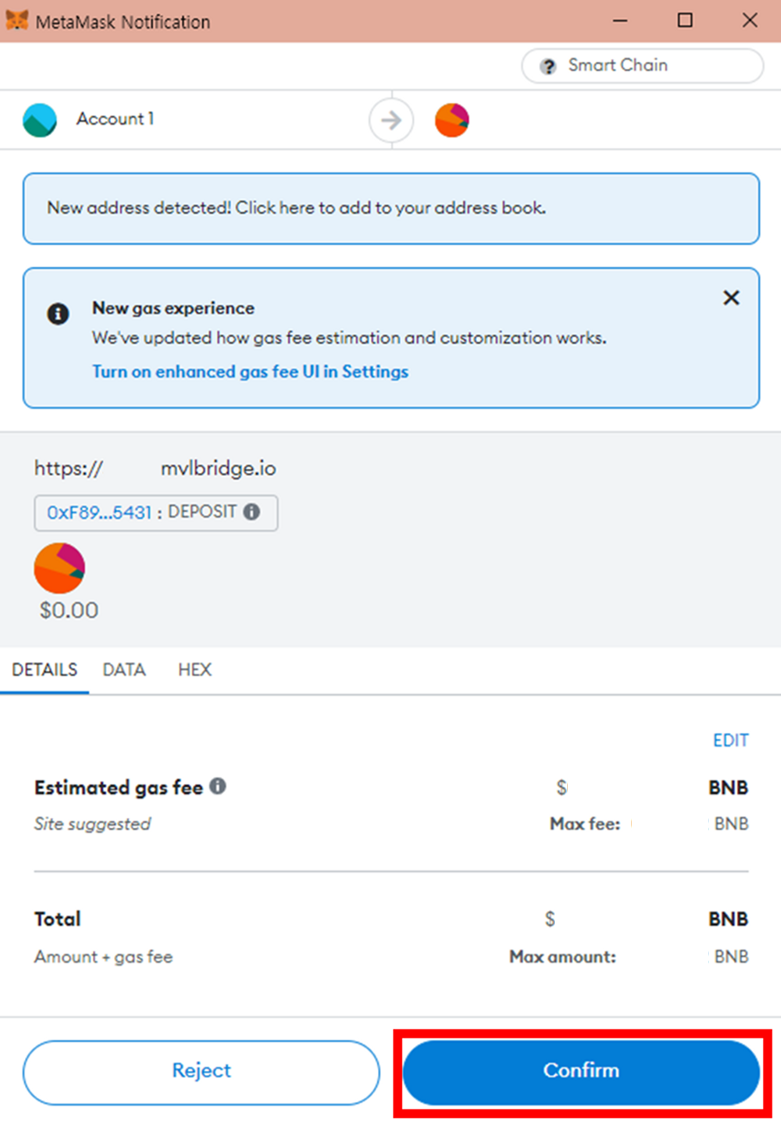Reject the transaction
Image resolution: width=781 pixels, height=1125 pixels.
(201, 1071)
